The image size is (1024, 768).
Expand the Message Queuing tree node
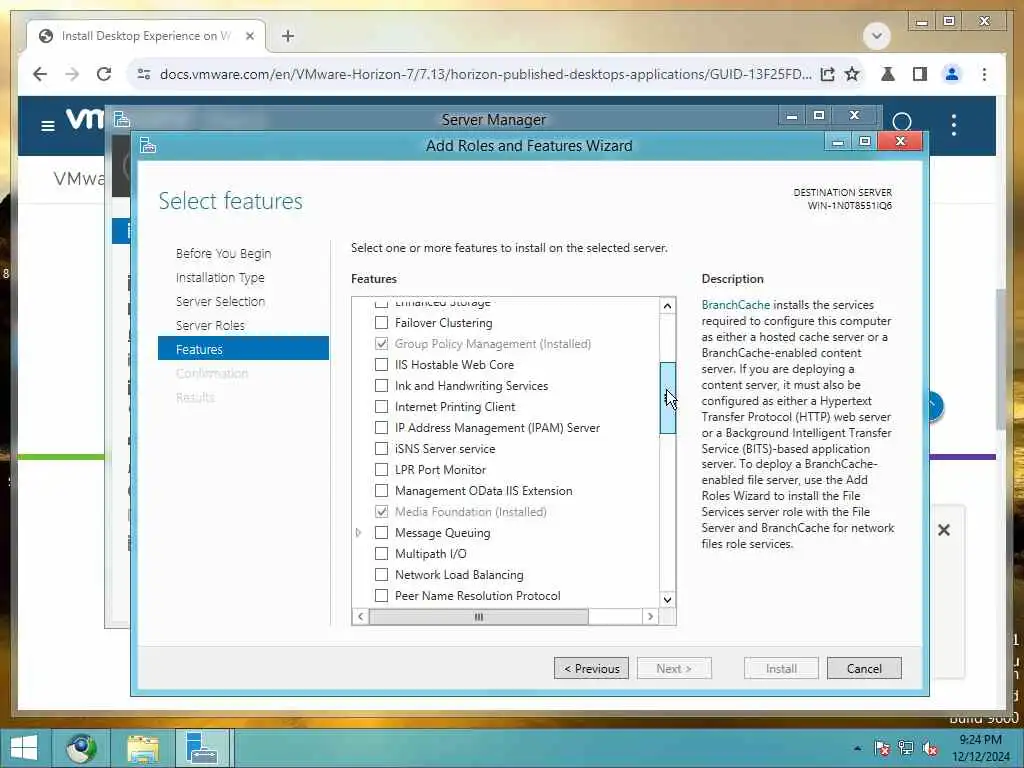pyautogui.click(x=359, y=532)
